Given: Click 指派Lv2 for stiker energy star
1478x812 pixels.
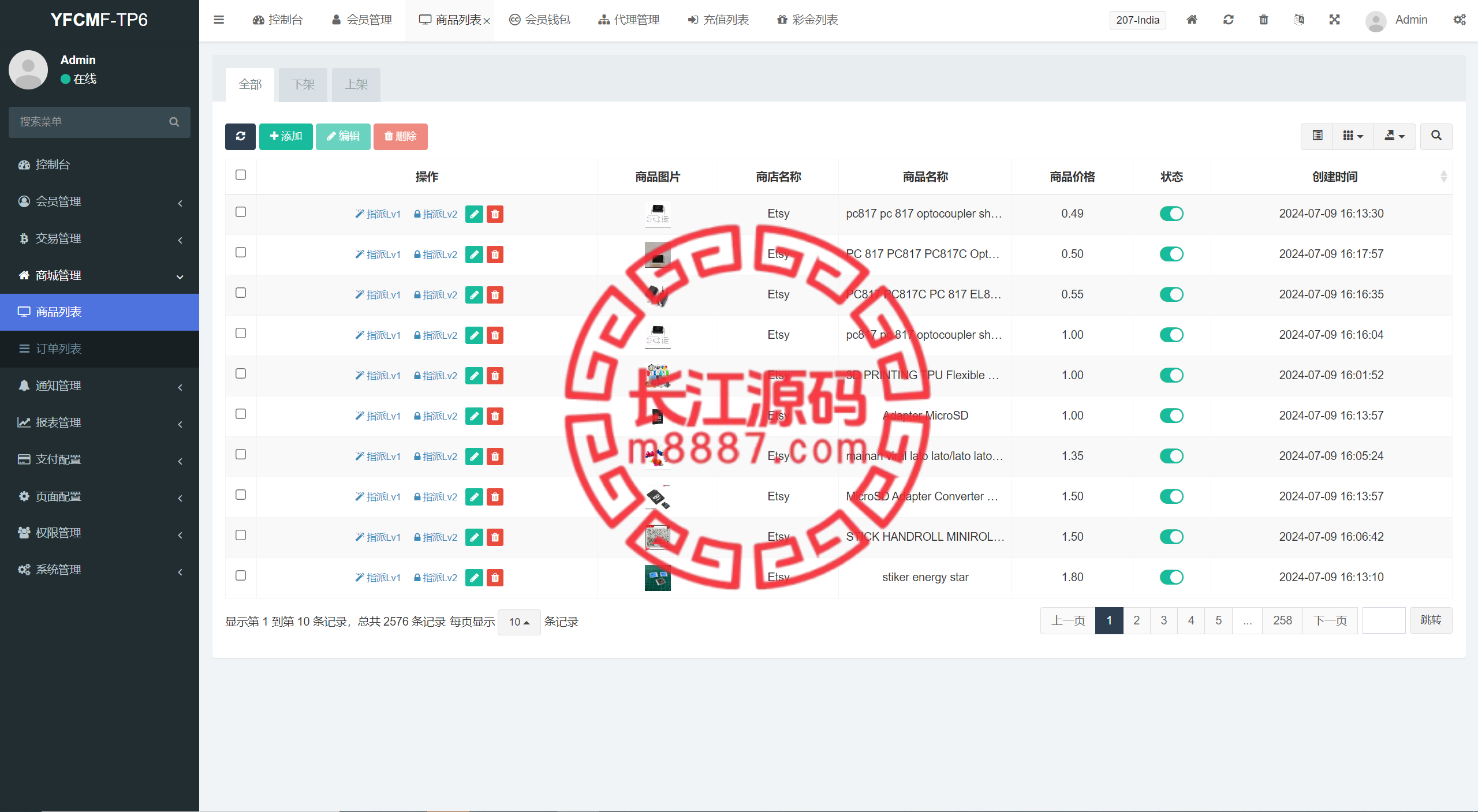Looking at the screenshot, I should click(x=435, y=578).
